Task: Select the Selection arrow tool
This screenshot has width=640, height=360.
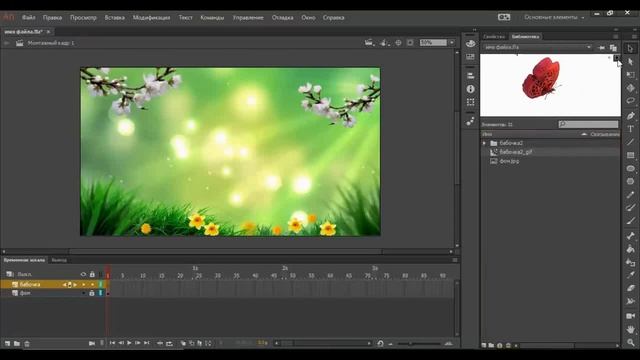Action: point(631,49)
